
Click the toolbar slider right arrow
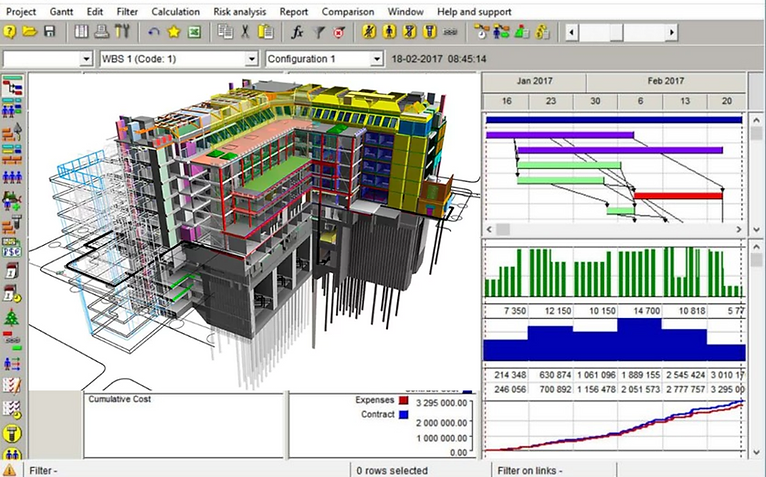672,33
